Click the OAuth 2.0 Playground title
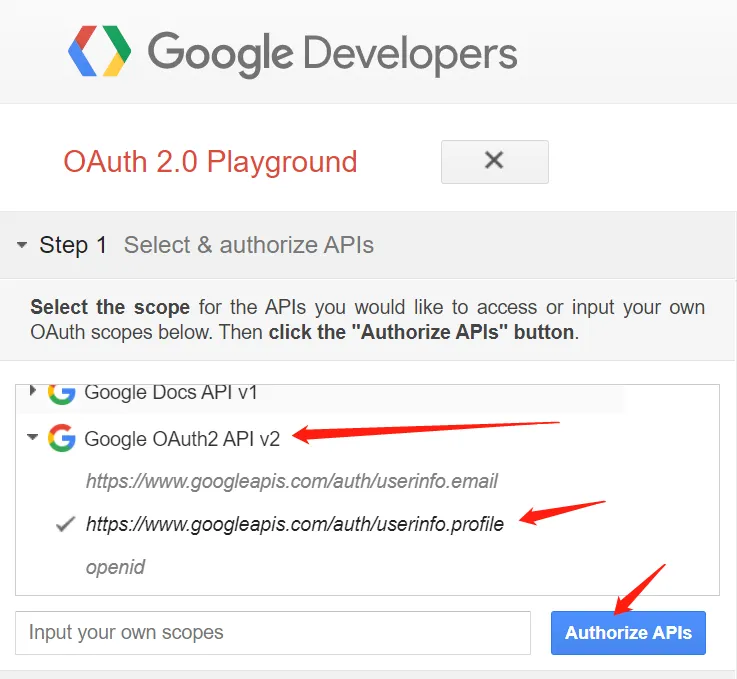The image size is (737, 679). pyautogui.click(x=210, y=162)
